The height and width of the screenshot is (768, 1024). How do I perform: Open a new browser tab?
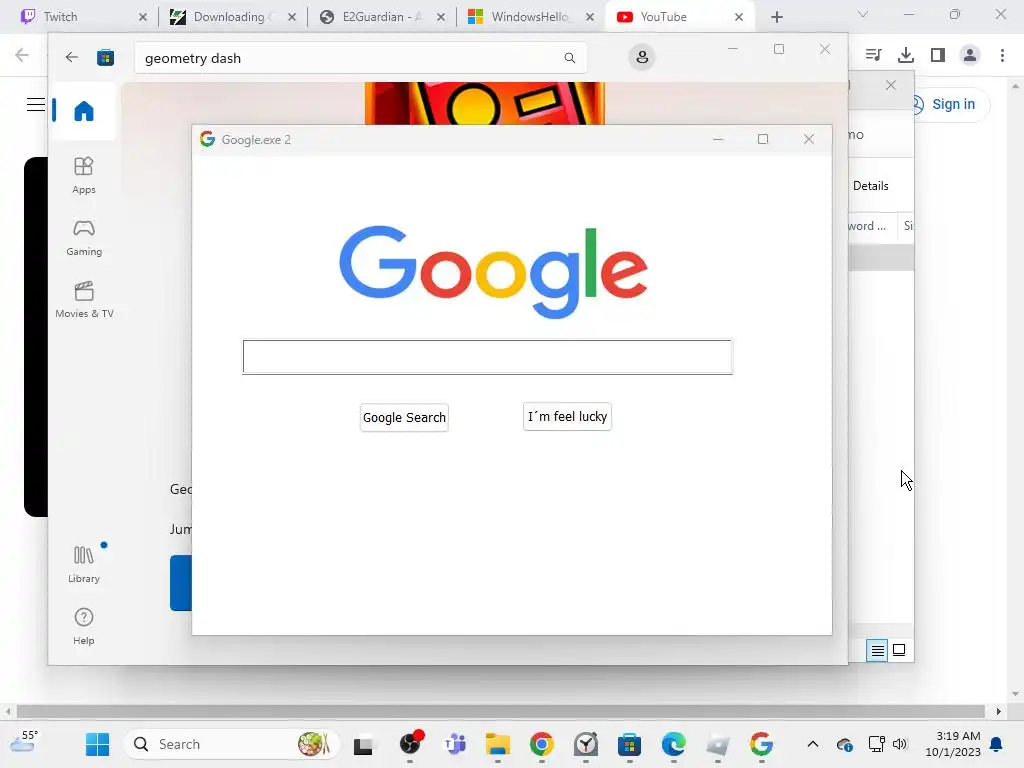776,17
